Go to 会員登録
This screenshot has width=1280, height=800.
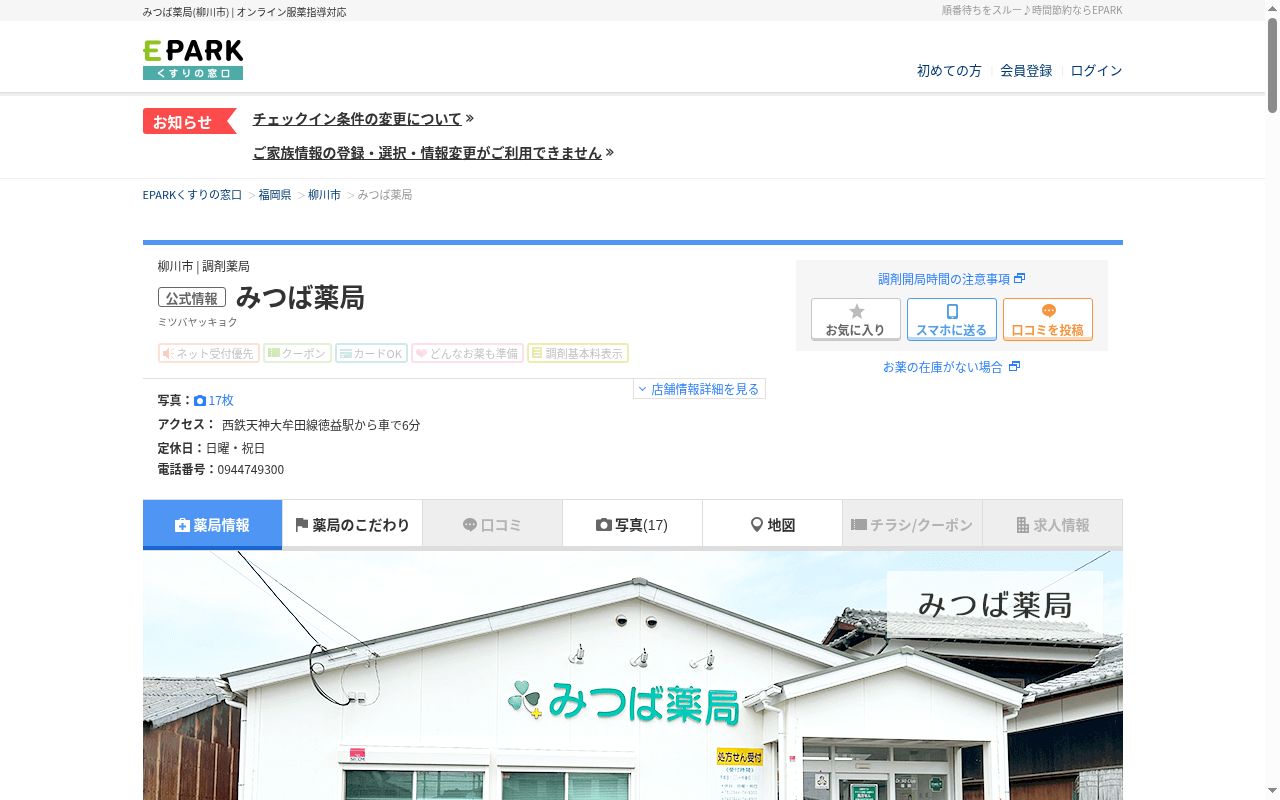(1026, 71)
